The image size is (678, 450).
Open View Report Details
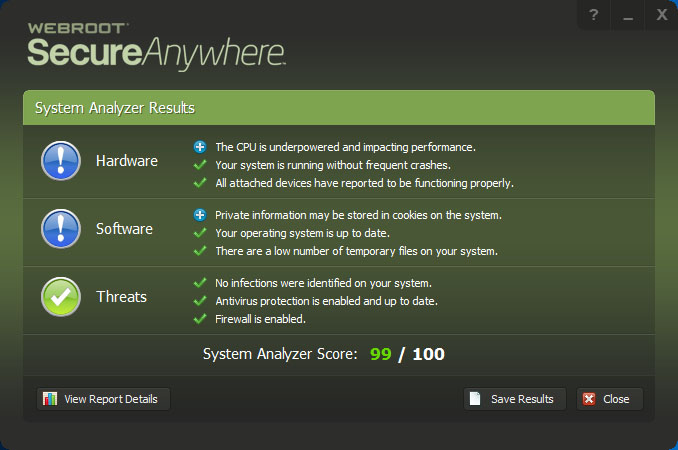(x=103, y=399)
